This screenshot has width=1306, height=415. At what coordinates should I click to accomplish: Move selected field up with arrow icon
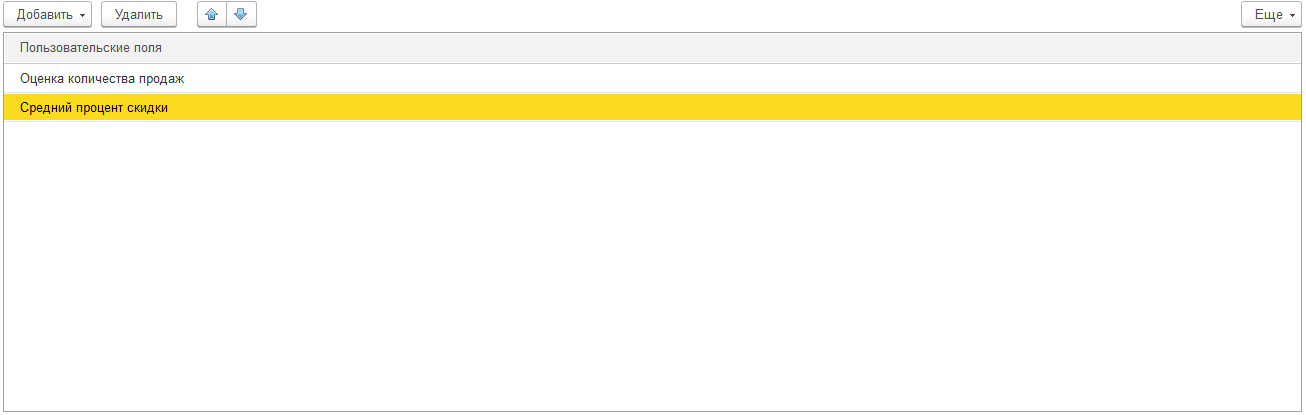click(212, 15)
